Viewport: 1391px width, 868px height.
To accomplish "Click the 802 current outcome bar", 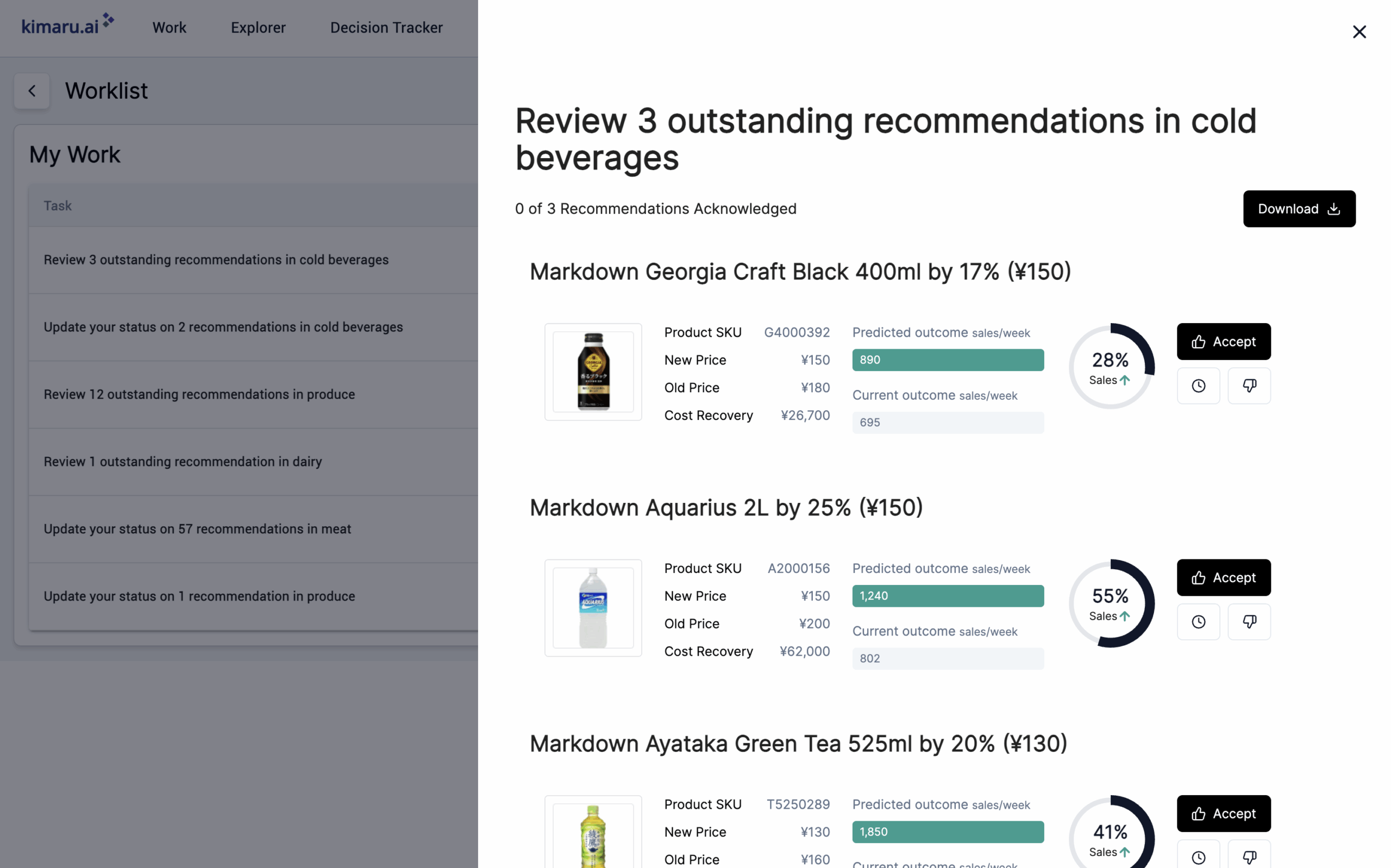I will click(947, 658).
